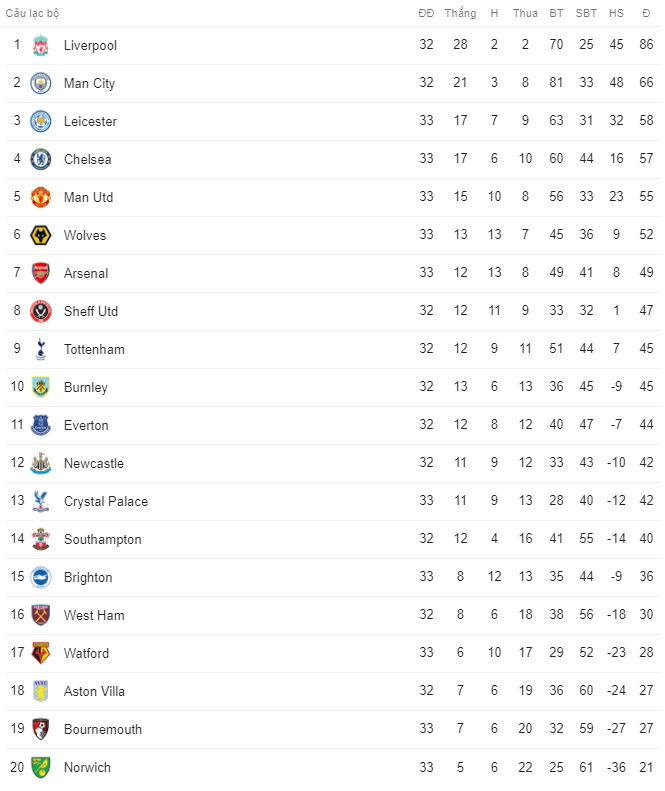This screenshot has width=665, height=791.
Task: Open the Southampton team link
Action: [102, 539]
